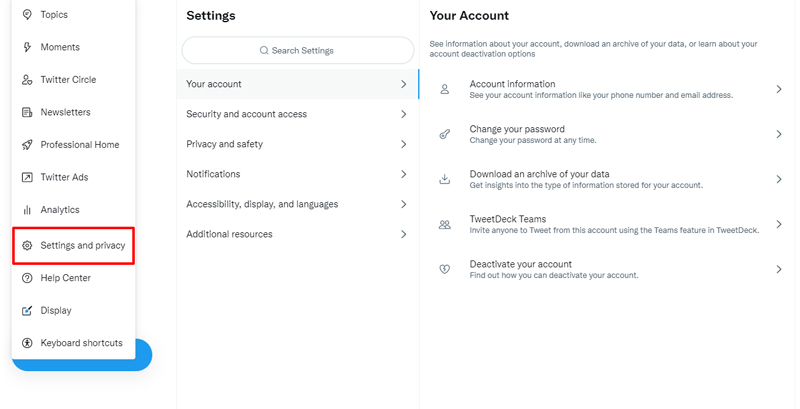Click the Settings heading text
Viewport: 800px width, 409px height.
[x=211, y=16]
